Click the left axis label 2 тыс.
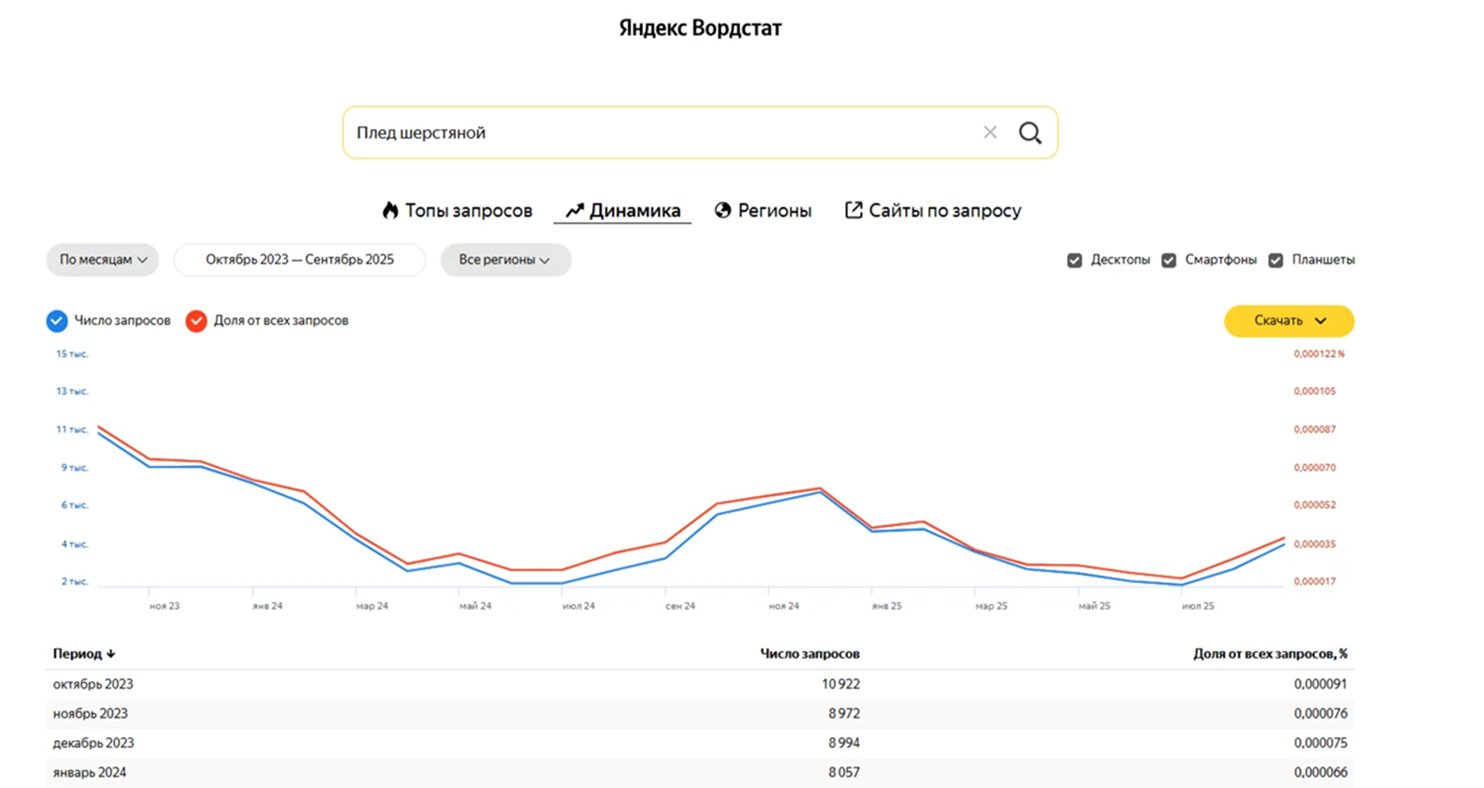 75,581
